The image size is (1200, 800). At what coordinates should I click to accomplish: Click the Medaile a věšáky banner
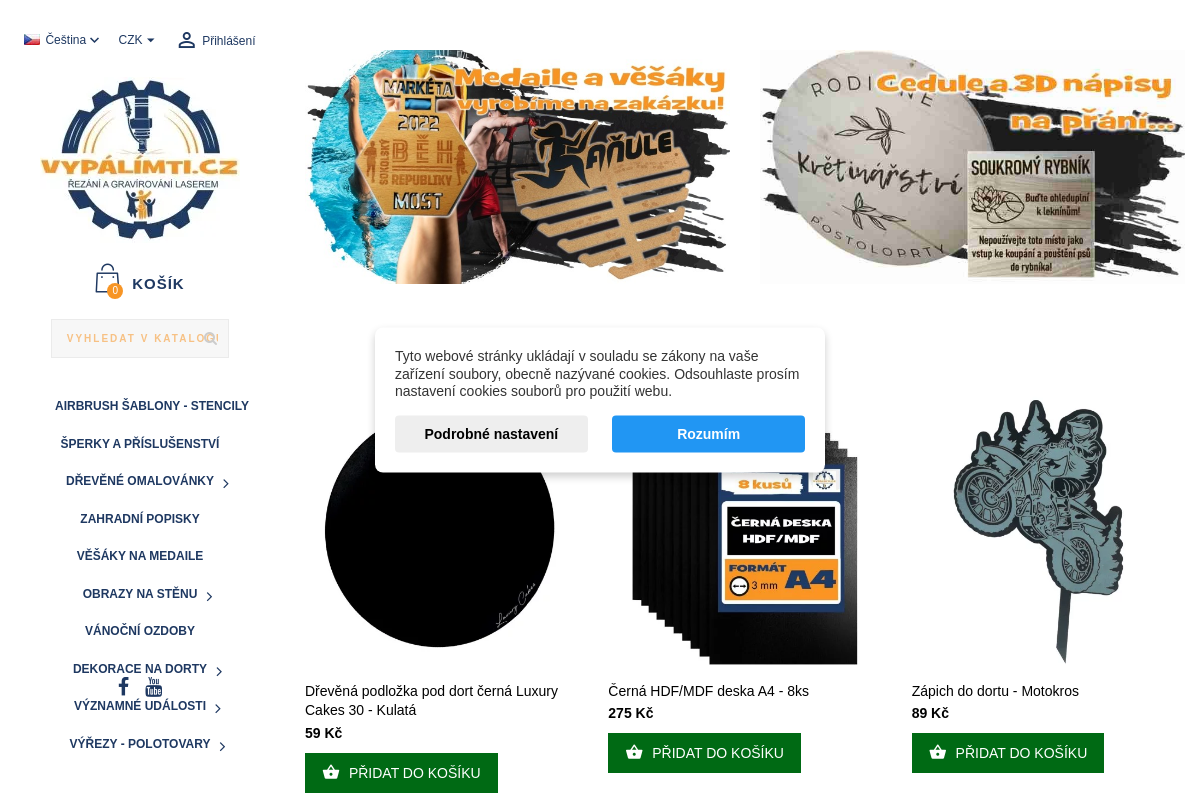(518, 166)
